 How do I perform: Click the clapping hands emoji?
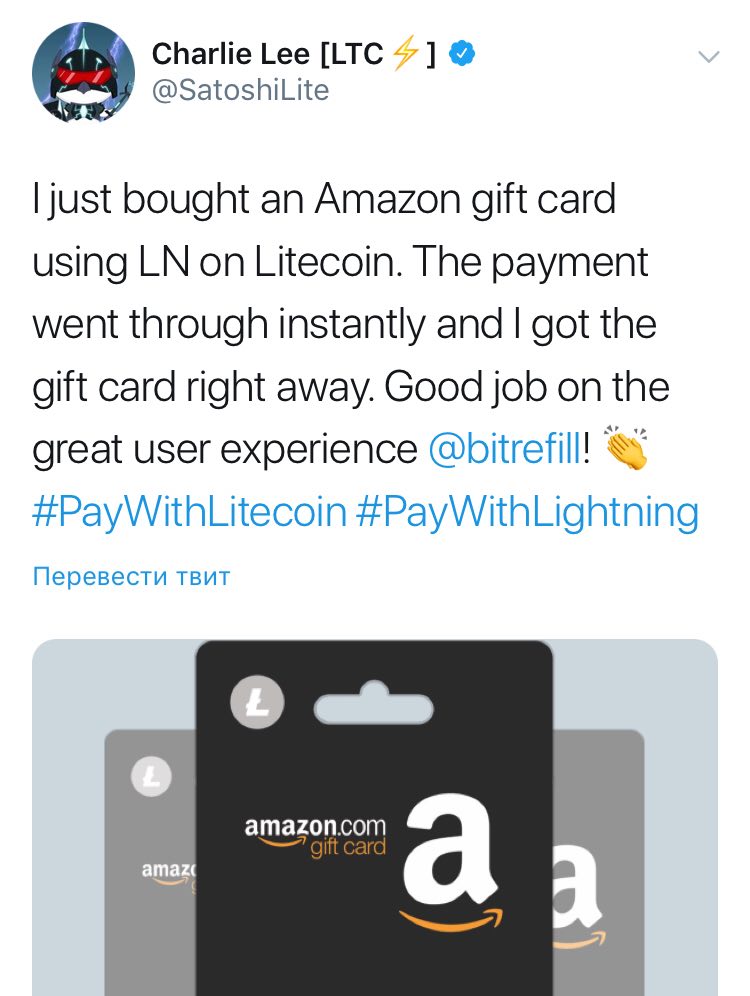(x=626, y=448)
